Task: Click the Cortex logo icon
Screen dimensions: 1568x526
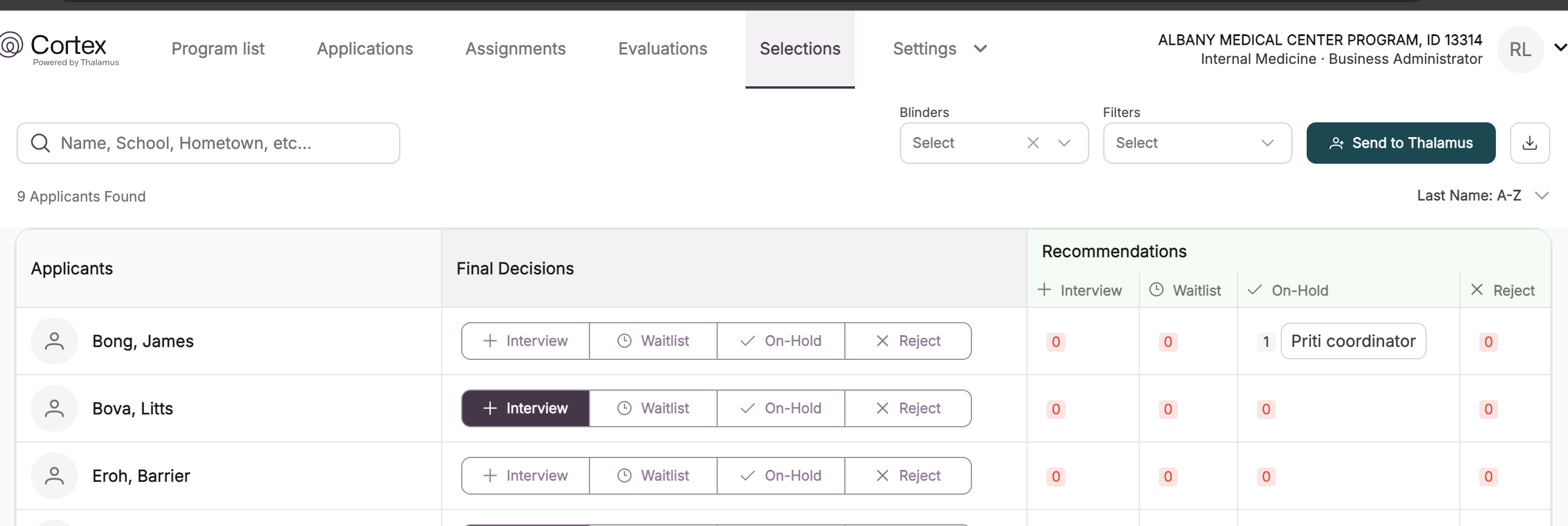Action: pos(11,44)
